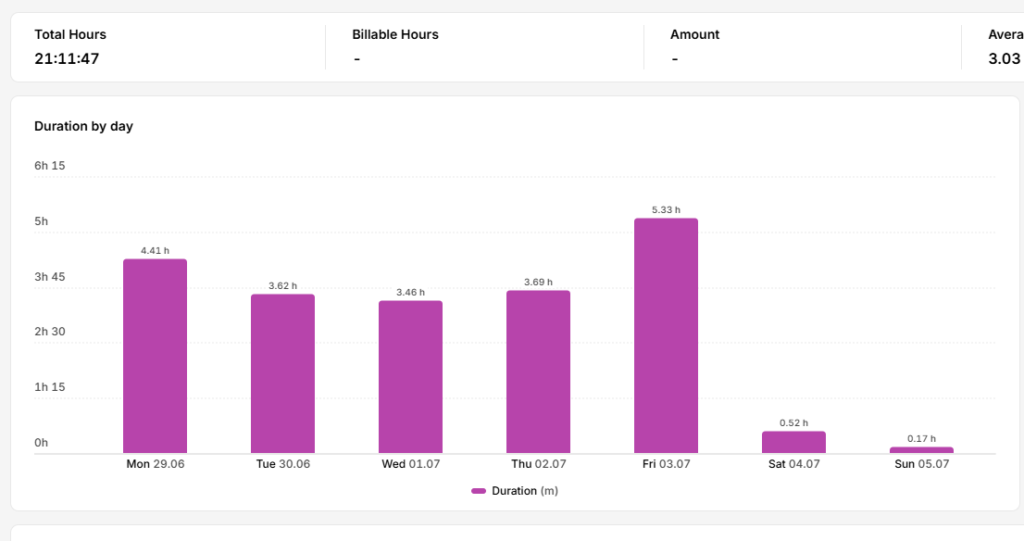
Task: Click the small Saturday 04.07 bar
Action: pyautogui.click(x=793, y=442)
